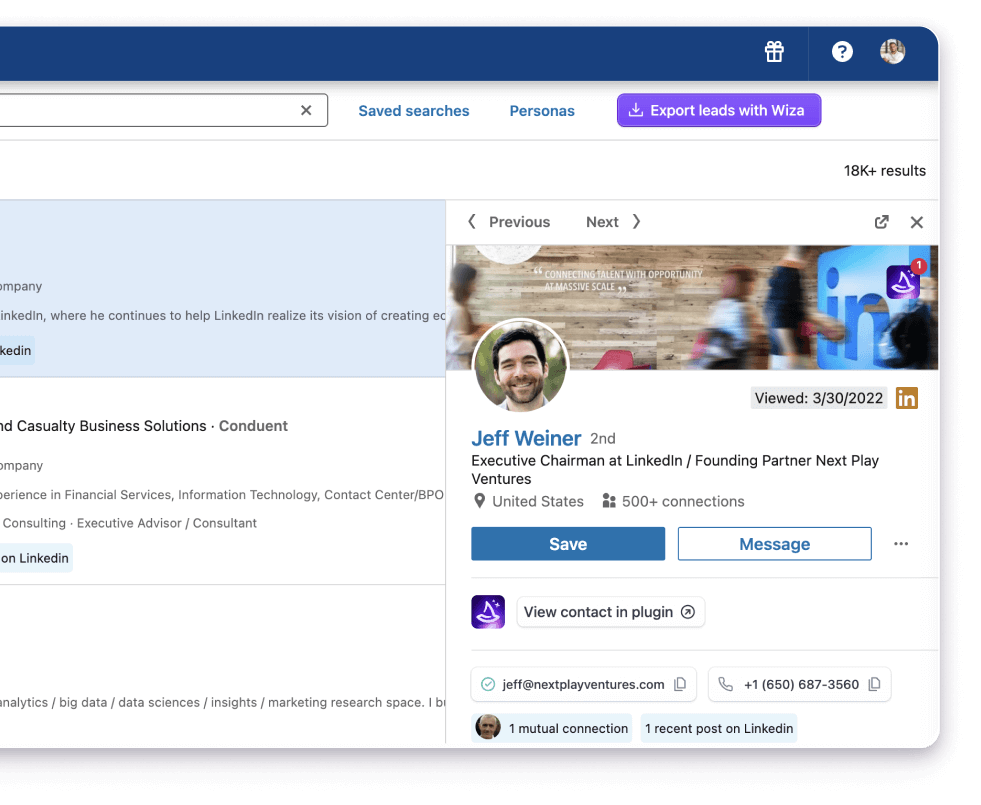Copy the email address using the copy icon
The width and height of the screenshot is (981, 805).
(x=681, y=684)
